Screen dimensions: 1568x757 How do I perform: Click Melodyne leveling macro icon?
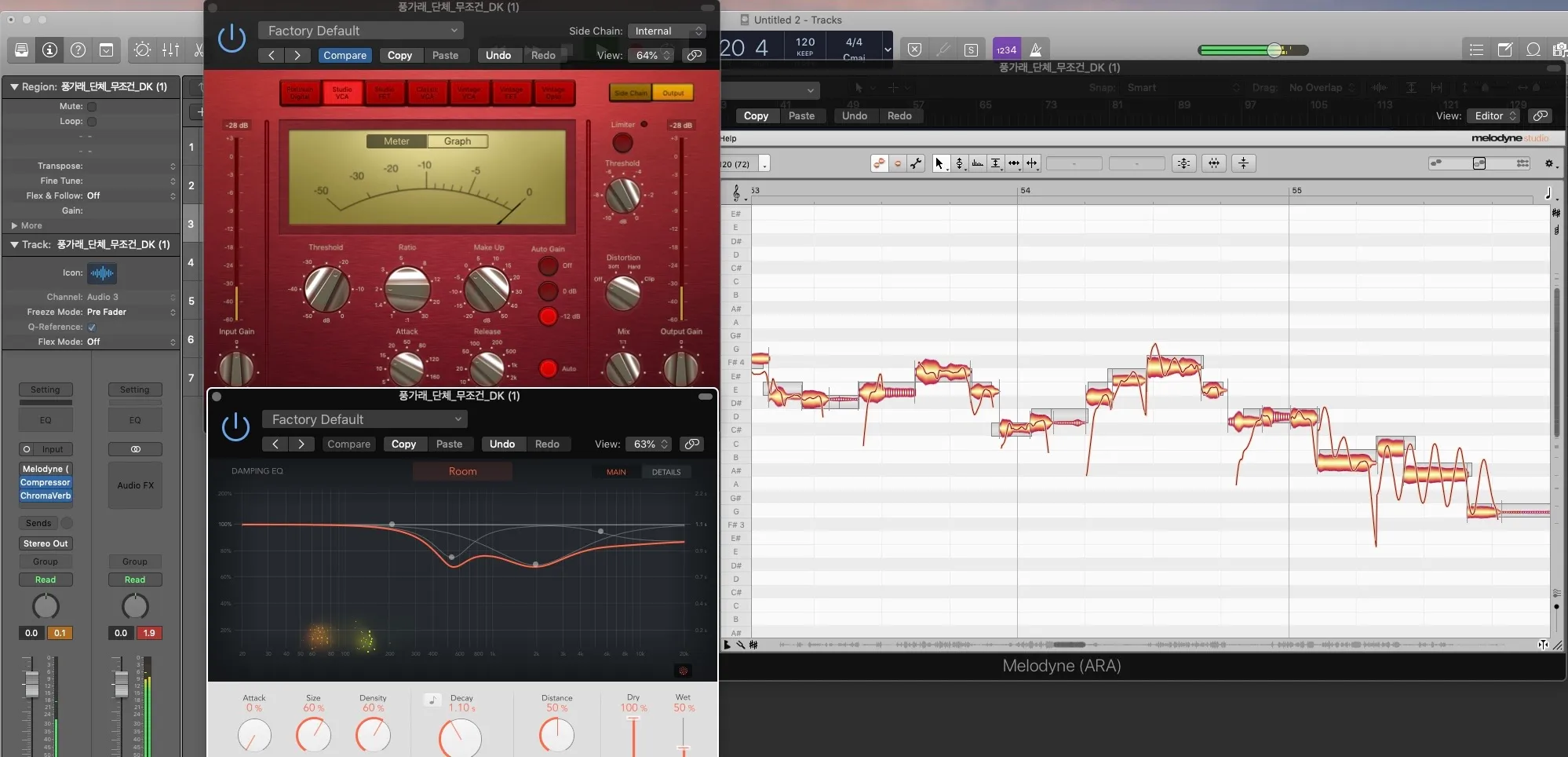point(1244,163)
